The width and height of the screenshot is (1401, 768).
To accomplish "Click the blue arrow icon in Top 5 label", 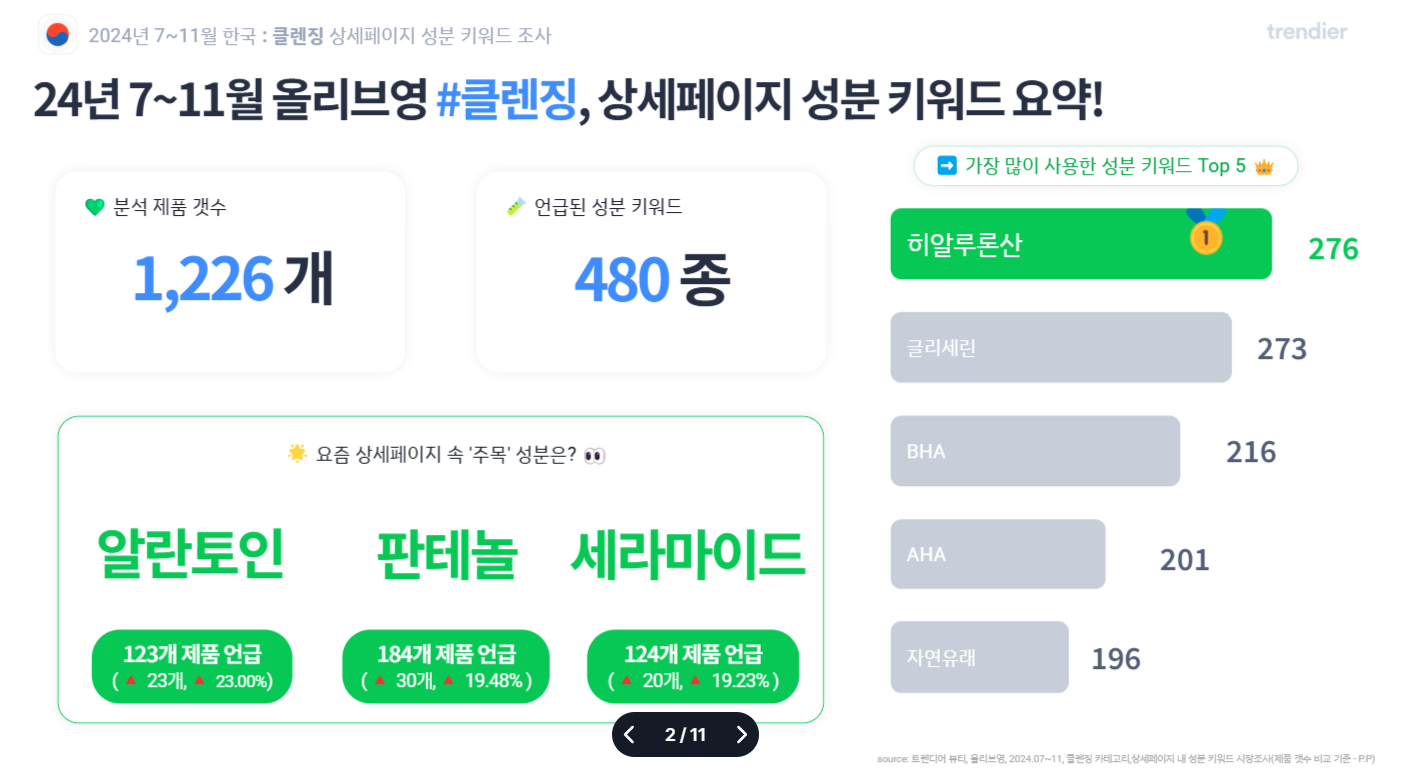I will pos(946,166).
